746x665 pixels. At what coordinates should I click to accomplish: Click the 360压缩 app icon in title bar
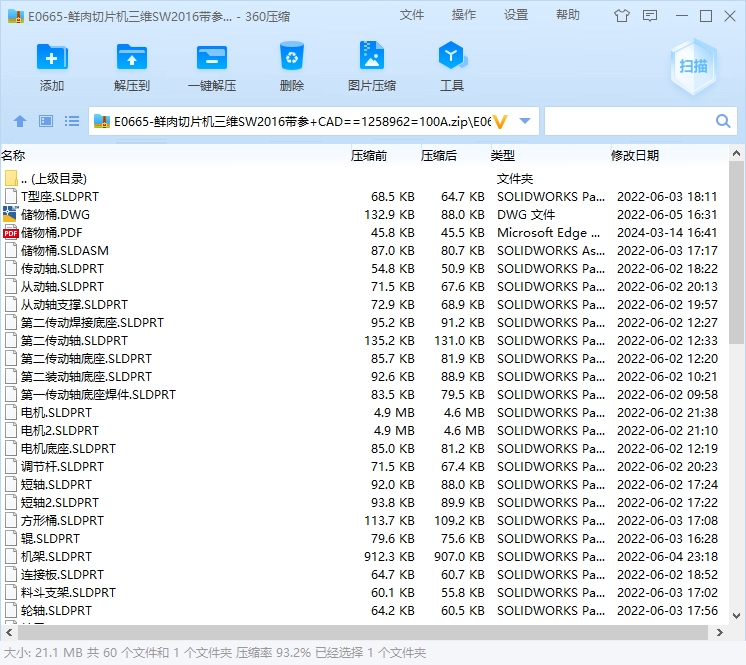click(x=16, y=16)
